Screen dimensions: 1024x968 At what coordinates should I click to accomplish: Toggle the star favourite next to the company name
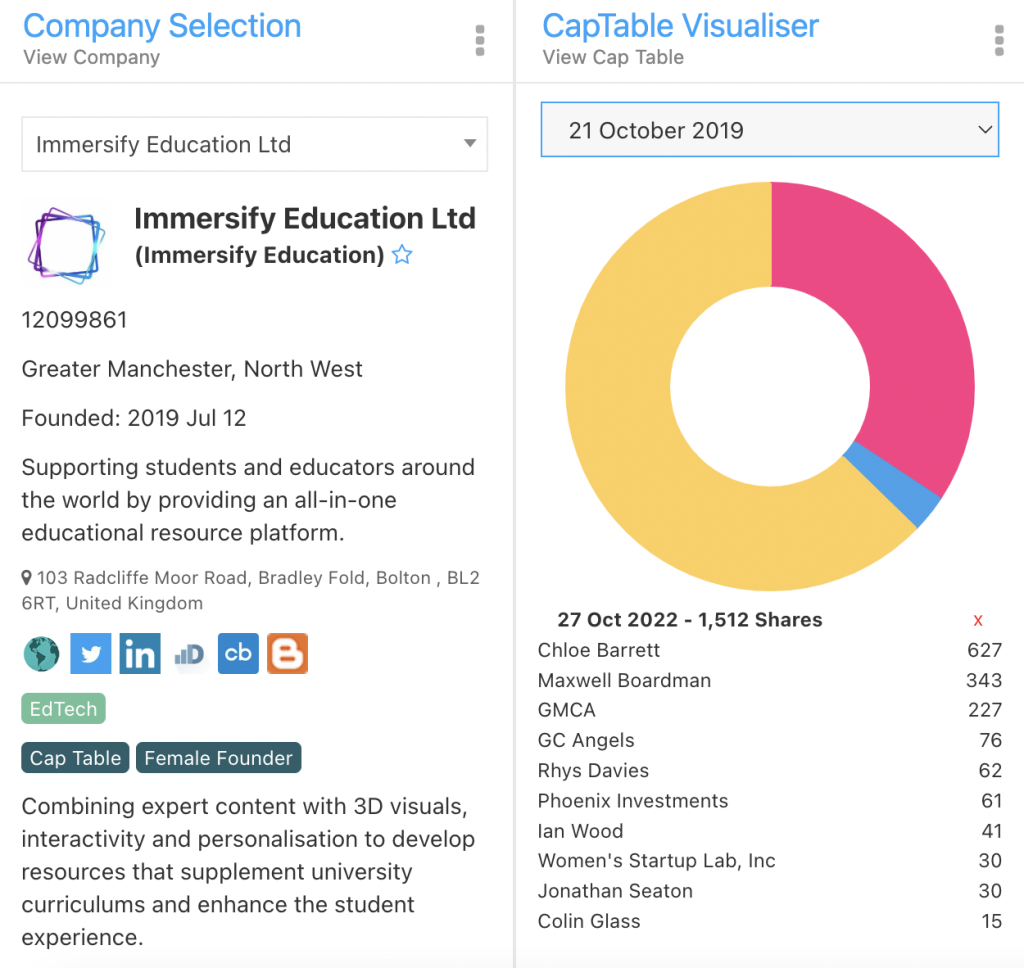tap(402, 255)
